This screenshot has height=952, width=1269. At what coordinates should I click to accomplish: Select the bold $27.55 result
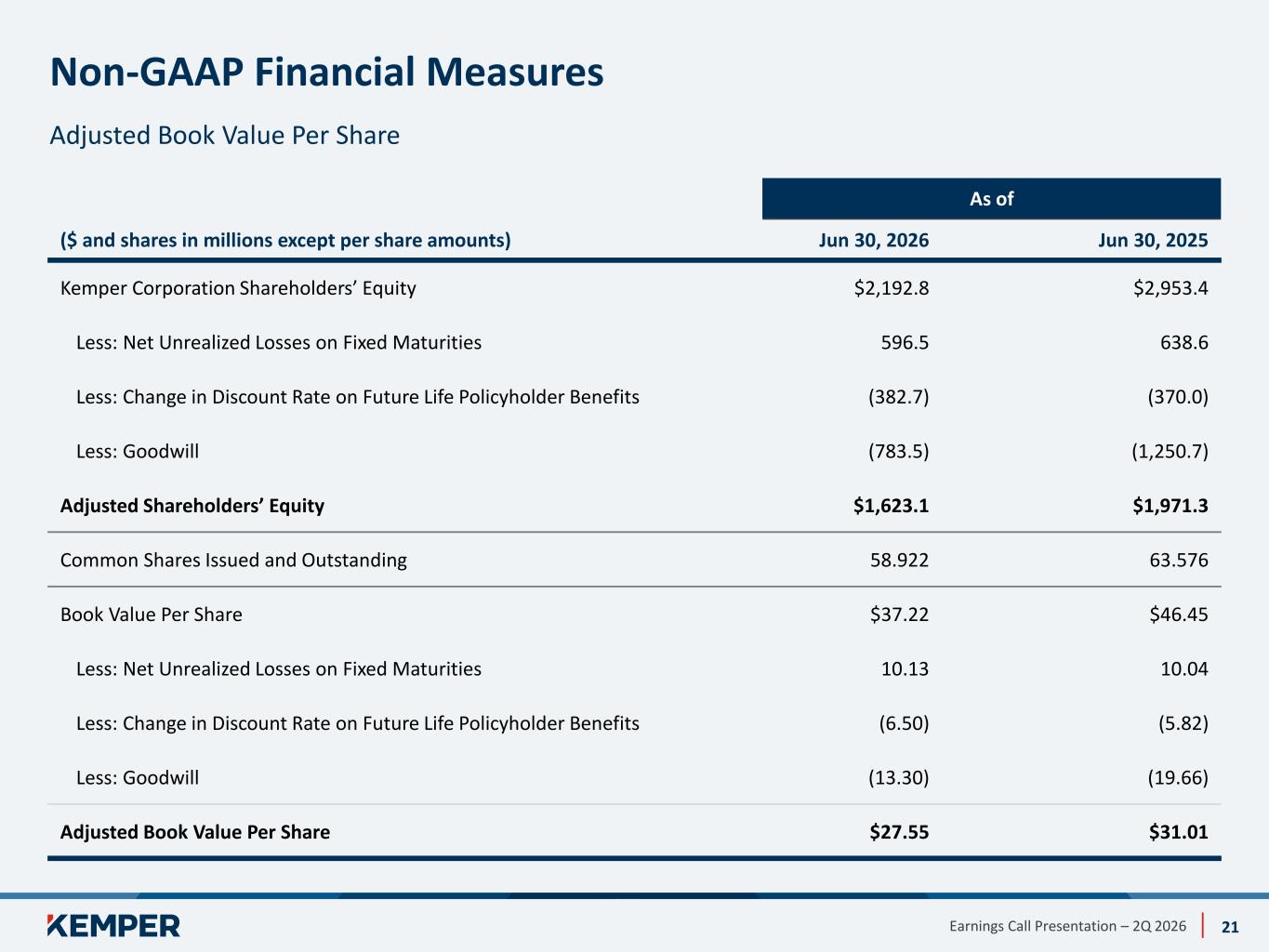[899, 832]
